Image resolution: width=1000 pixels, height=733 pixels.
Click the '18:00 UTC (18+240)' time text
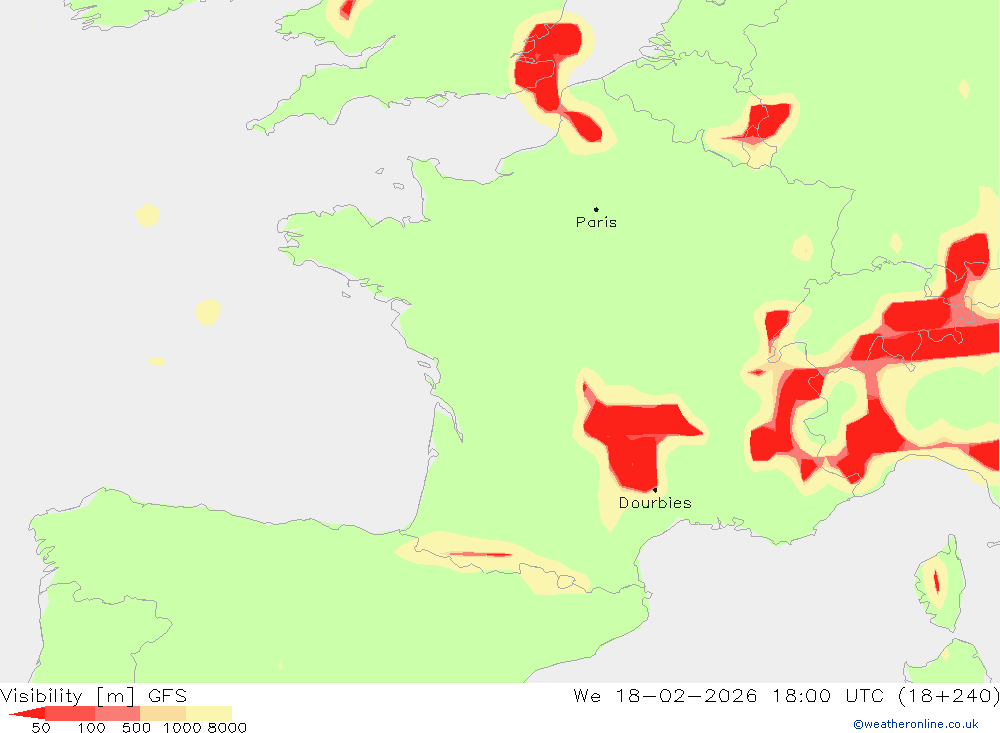pyautogui.click(x=886, y=695)
